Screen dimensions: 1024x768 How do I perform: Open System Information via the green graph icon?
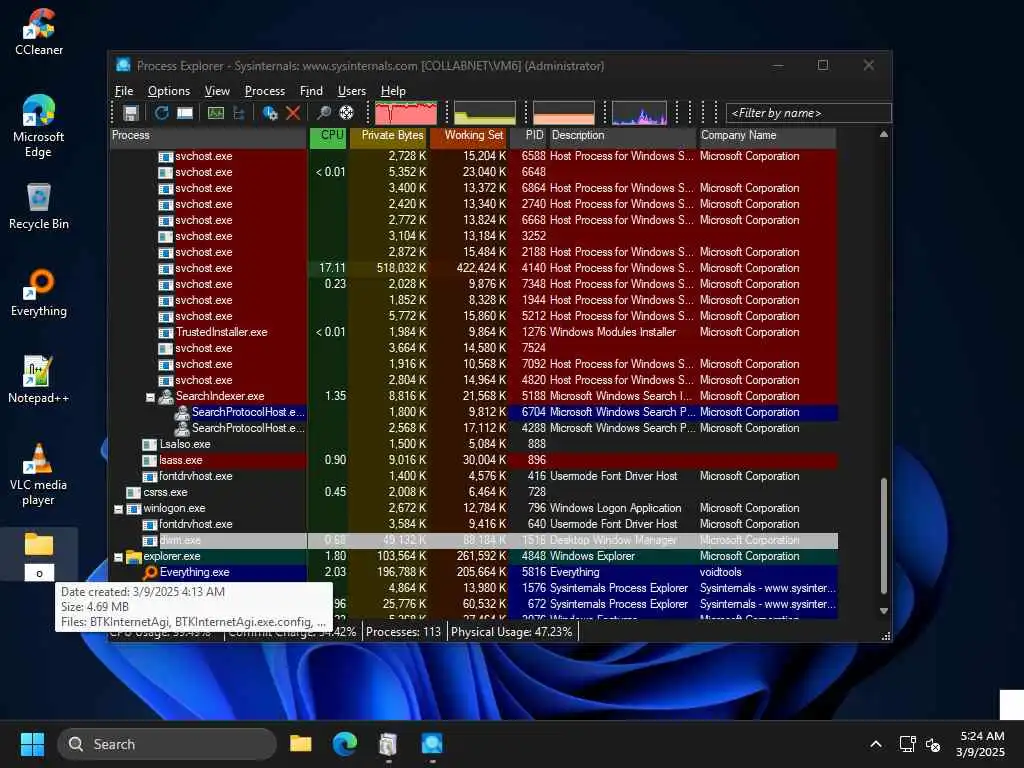tap(216, 113)
